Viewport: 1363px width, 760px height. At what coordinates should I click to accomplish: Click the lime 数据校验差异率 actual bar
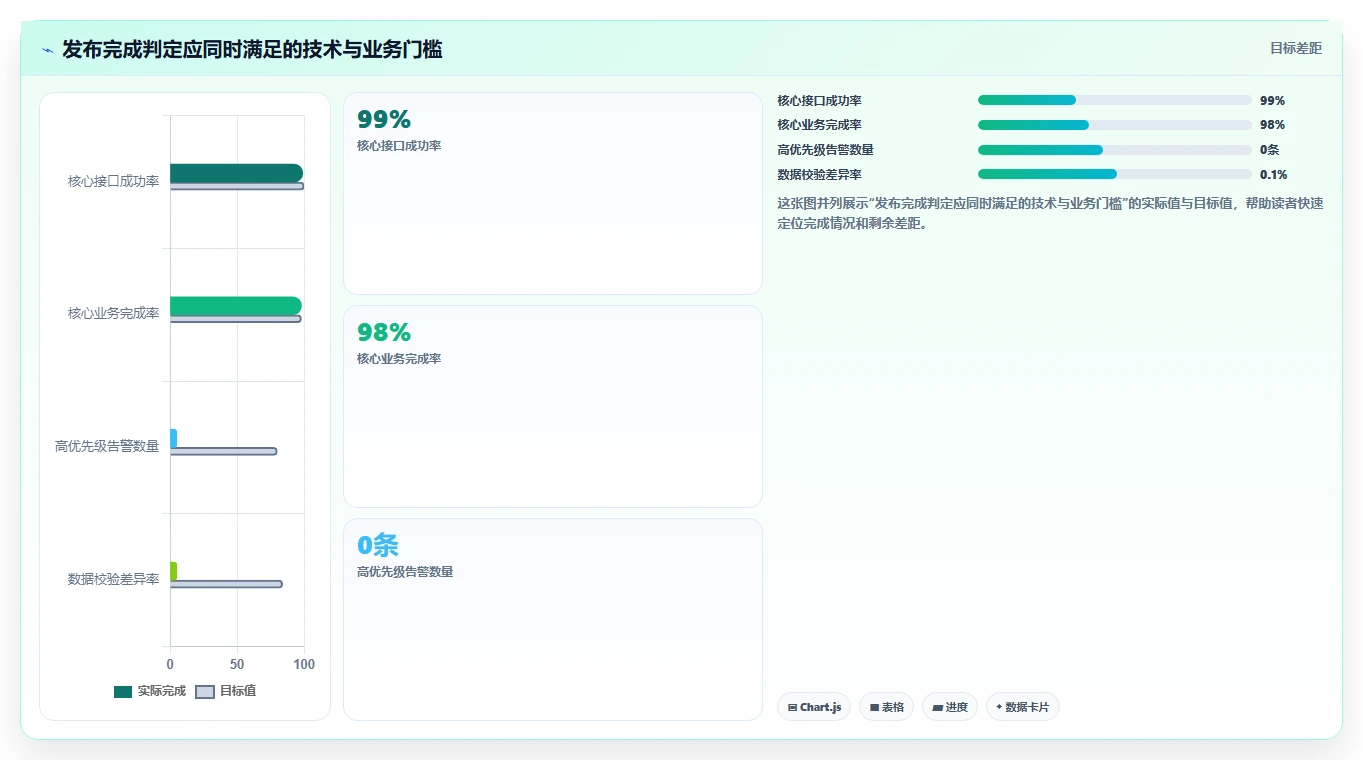173,571
